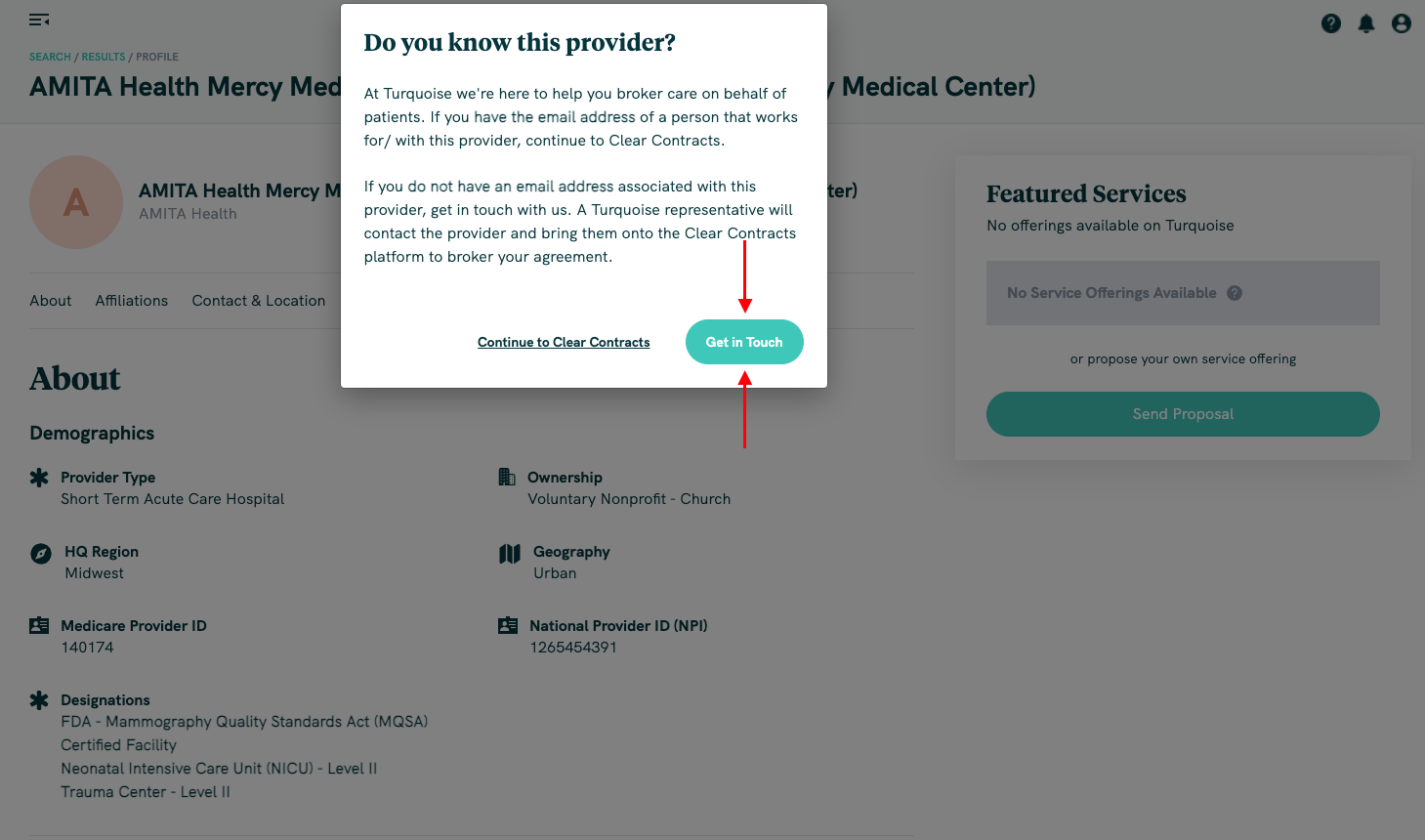Click the AMITA provider avatar circle

tap(76, 202)
